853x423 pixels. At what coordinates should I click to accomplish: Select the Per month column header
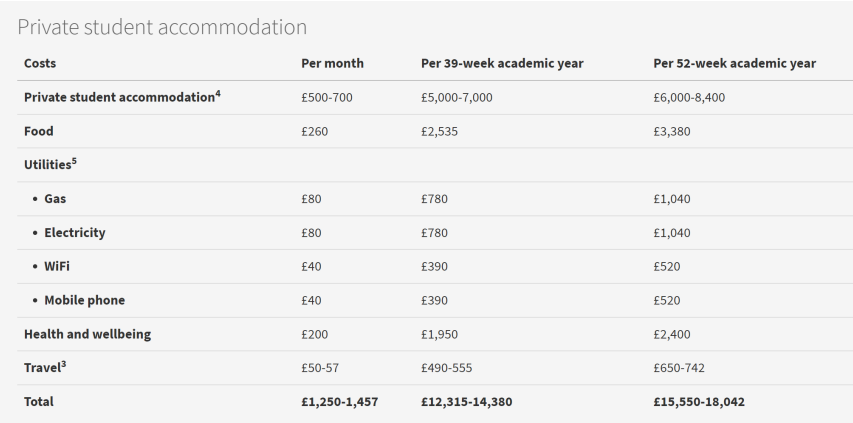[x=332, y=63]
